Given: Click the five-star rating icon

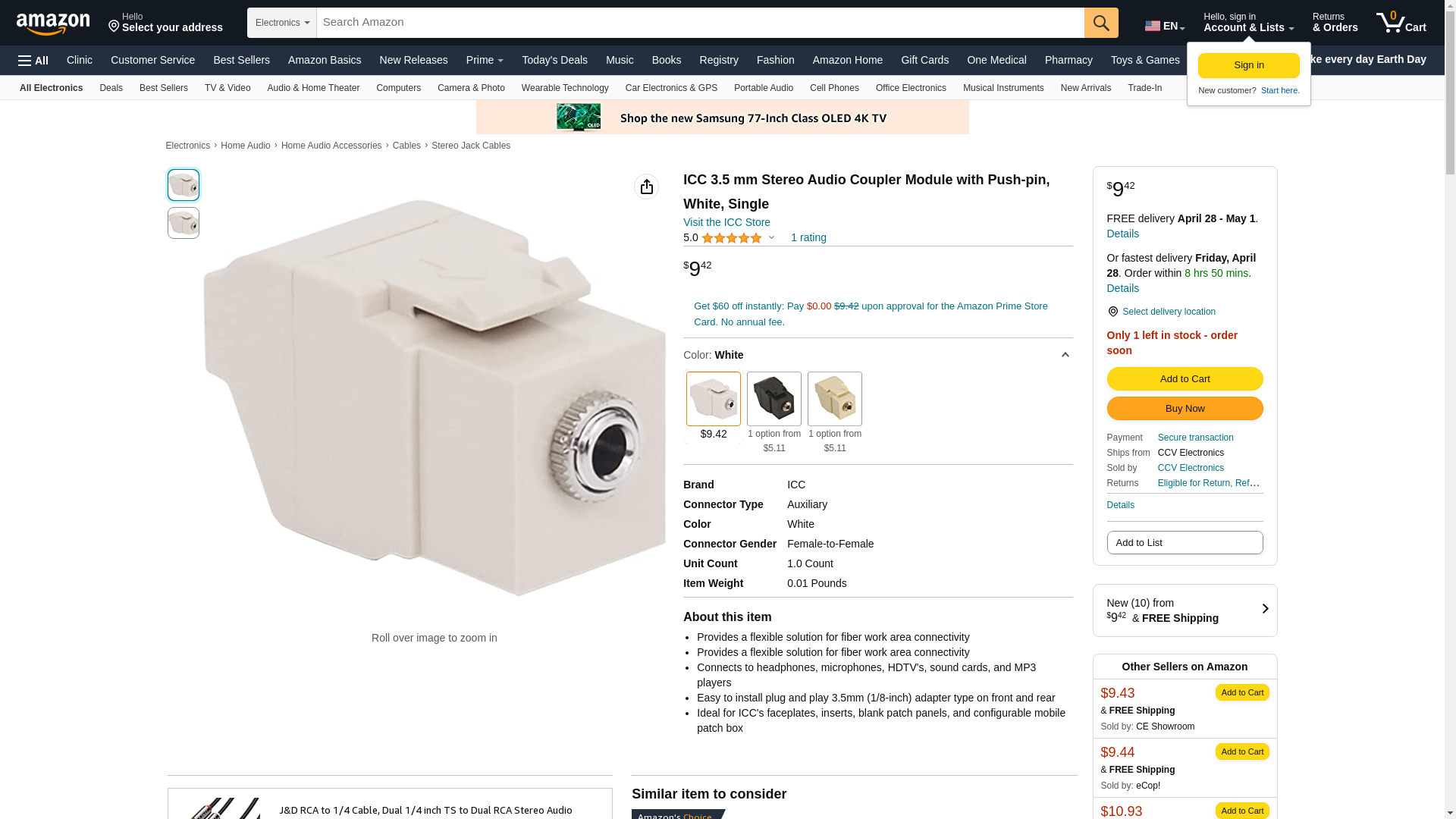Looking at the screenshot, I should [x=732, y=238].
